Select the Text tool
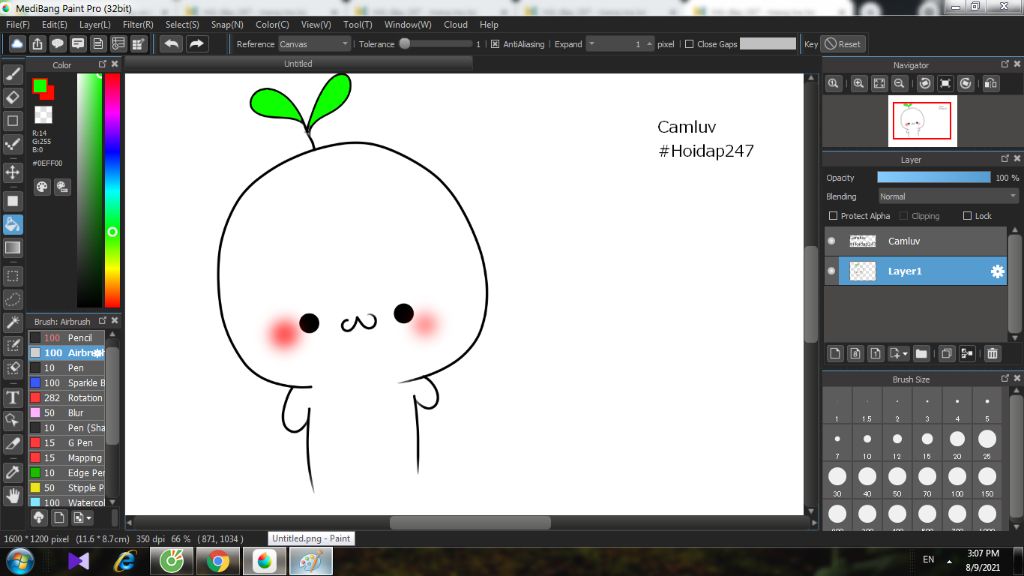This screenshot has height=576, width=1024. click(12, 397)
